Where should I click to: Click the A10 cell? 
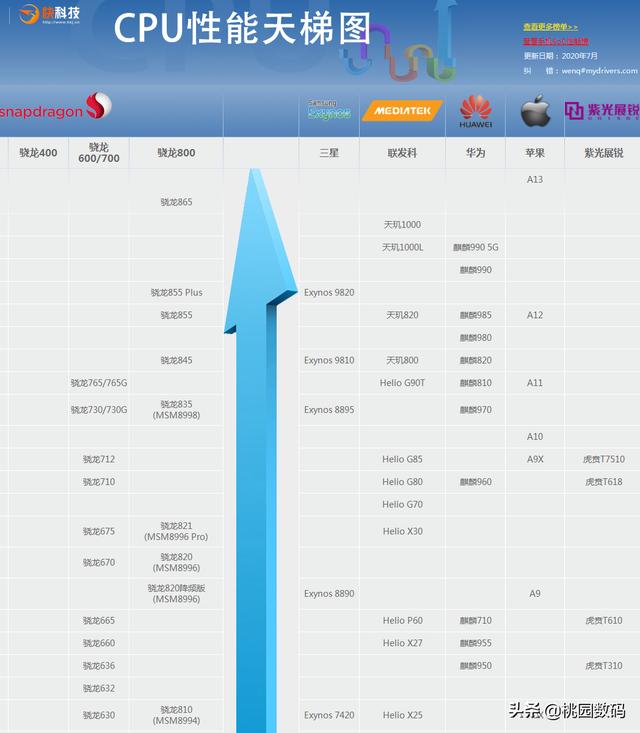click(535, 437)
